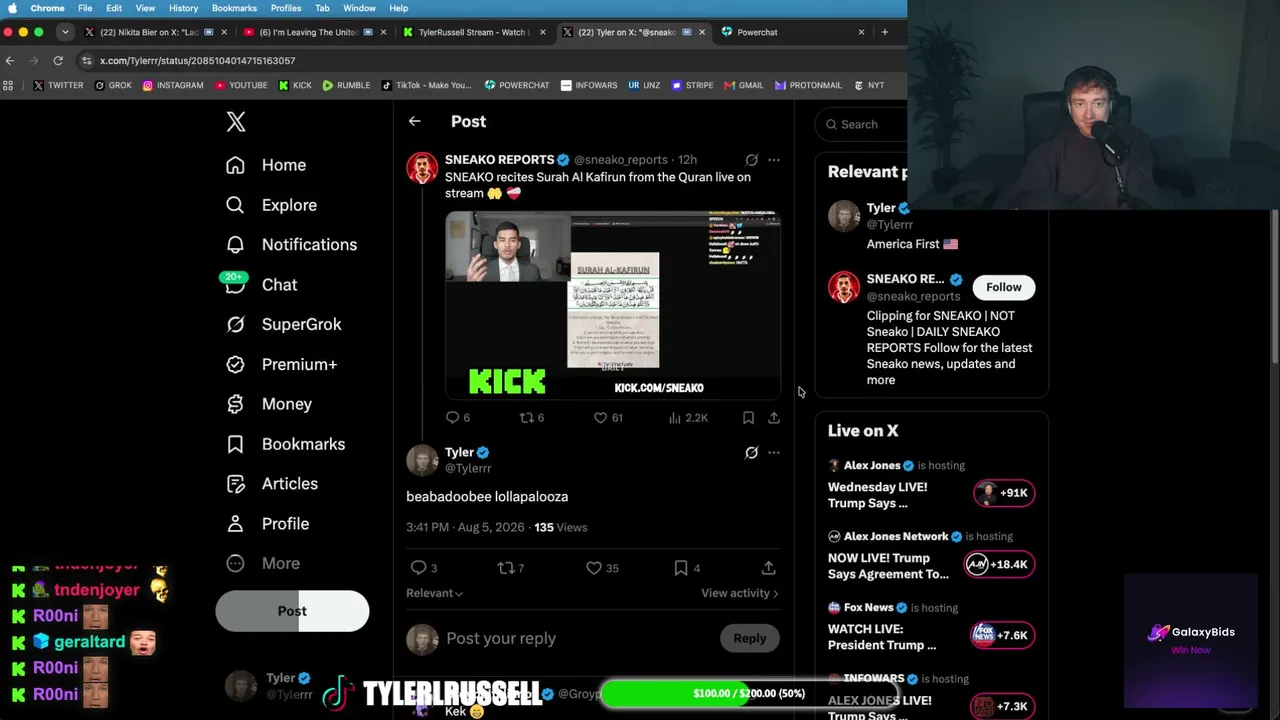Open the KICK bookmark
Screen dimensions: 1280x720
pyautogui.click(x=294, y=85)
